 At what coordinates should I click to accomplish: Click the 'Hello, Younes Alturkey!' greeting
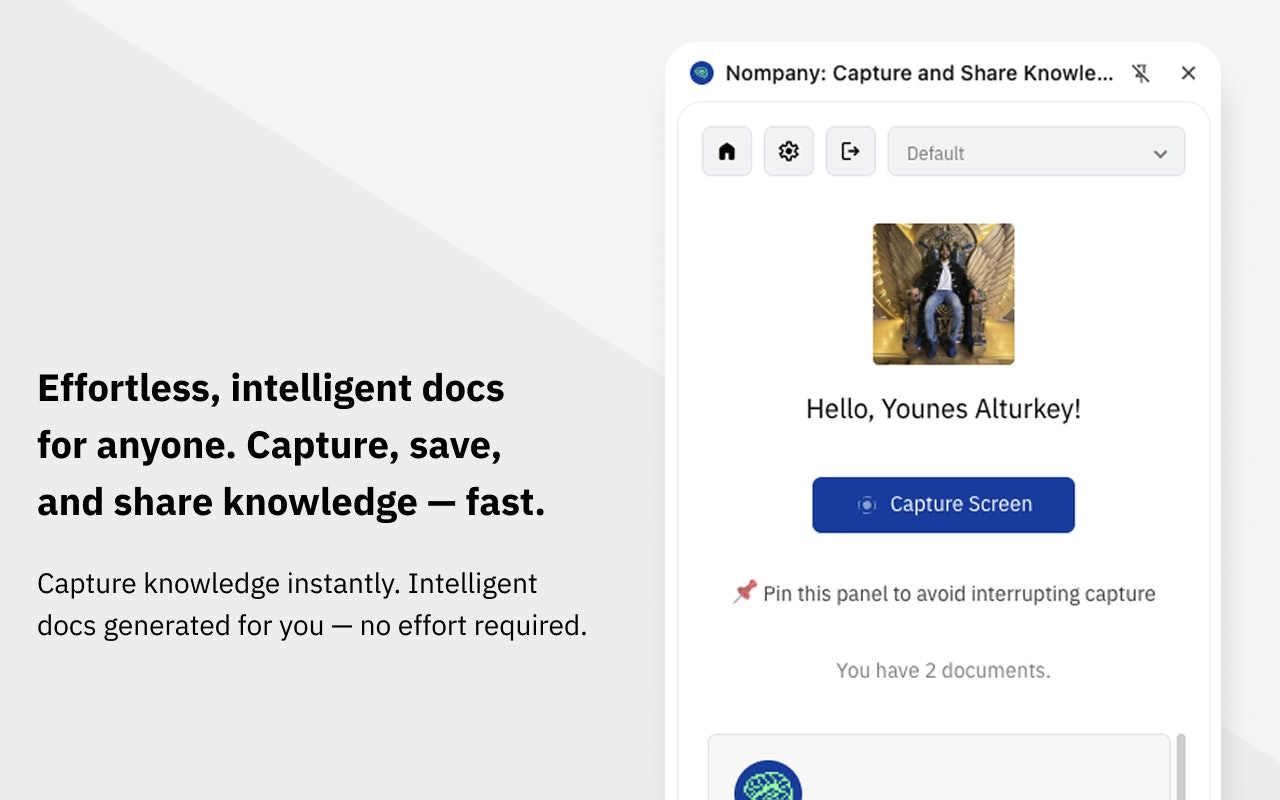click(943, 409)
